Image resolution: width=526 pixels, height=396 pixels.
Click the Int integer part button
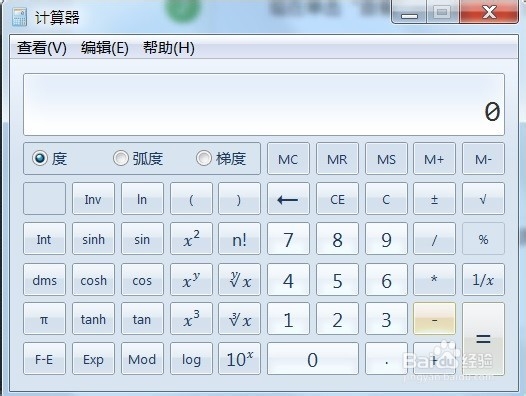coord(44,239)
